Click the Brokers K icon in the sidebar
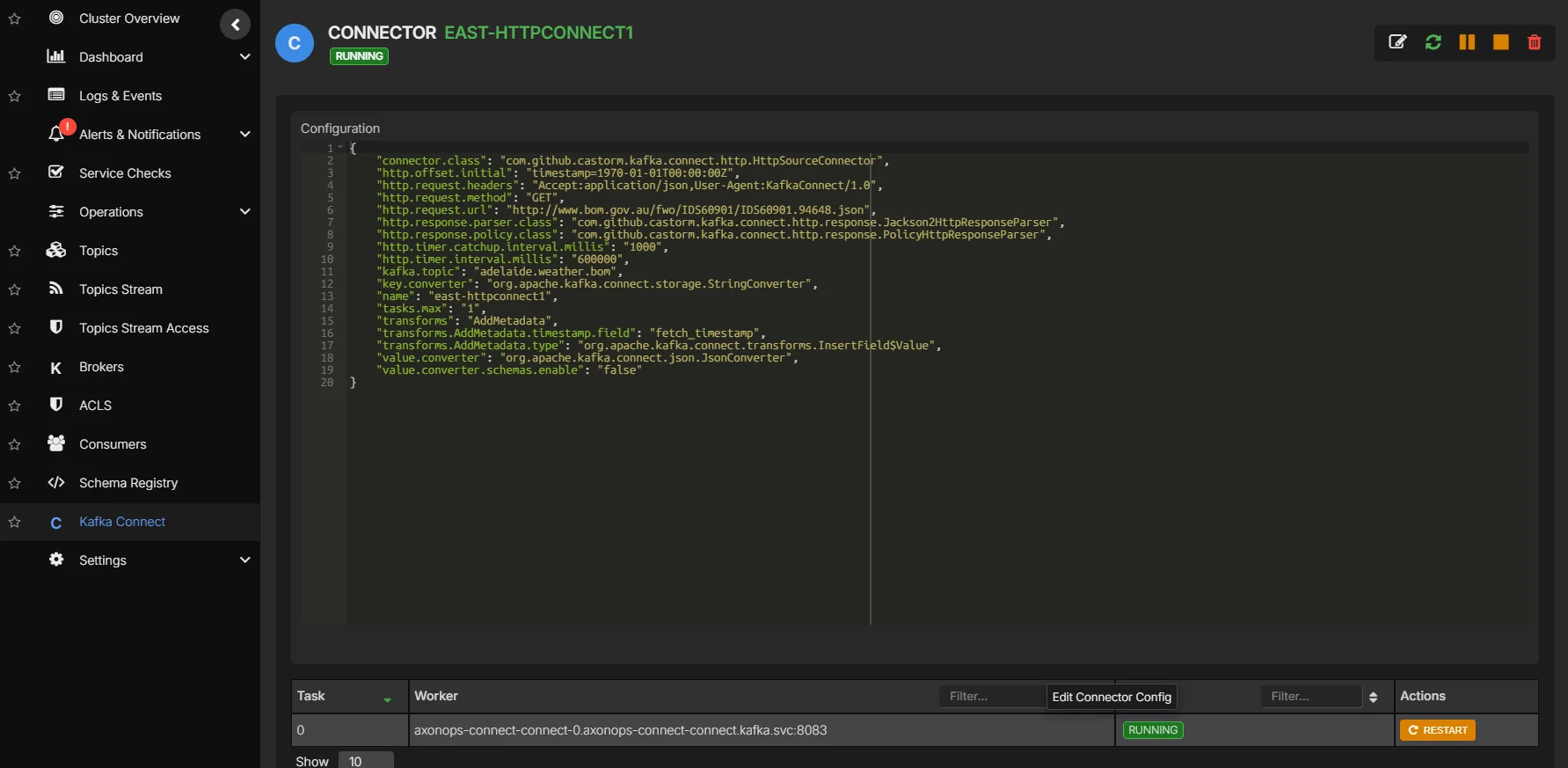Viewport: 1568px width, 768px height. [x=56, y=368]
